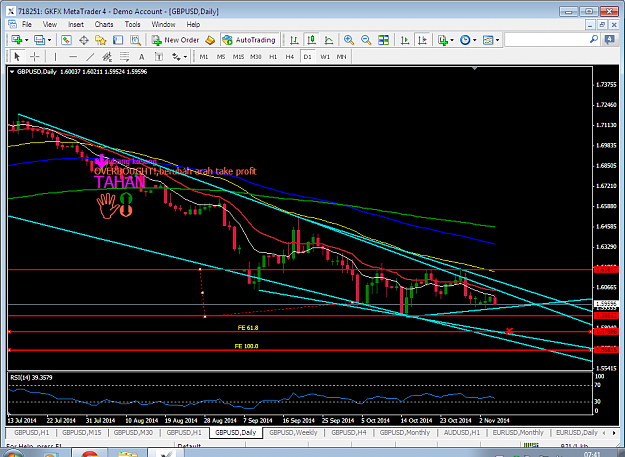Select the Fibonacci Retracement tool
Viewport: 625px width, 457px height.
[124, 57]
